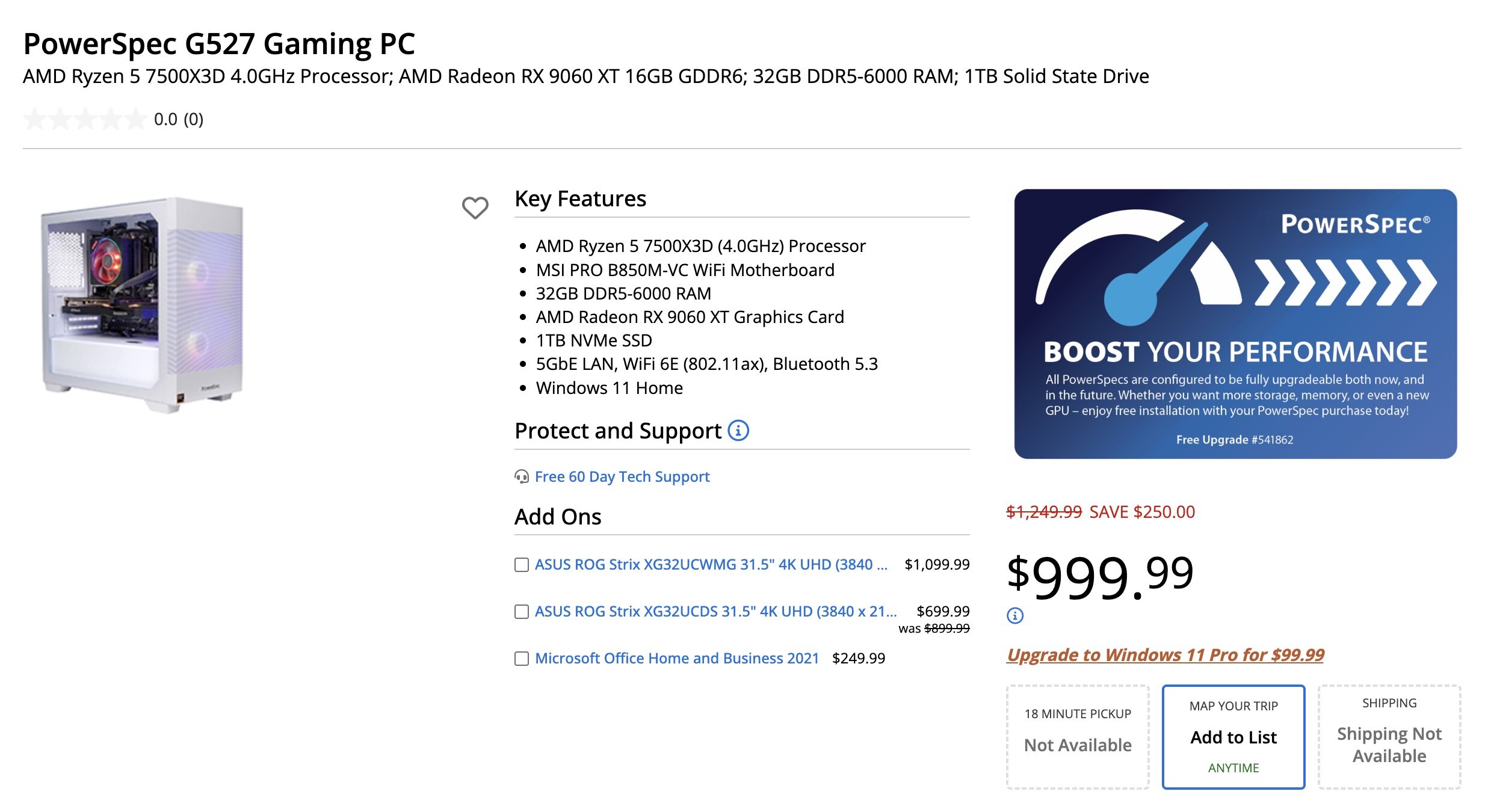Click the star rating icons

85,119
